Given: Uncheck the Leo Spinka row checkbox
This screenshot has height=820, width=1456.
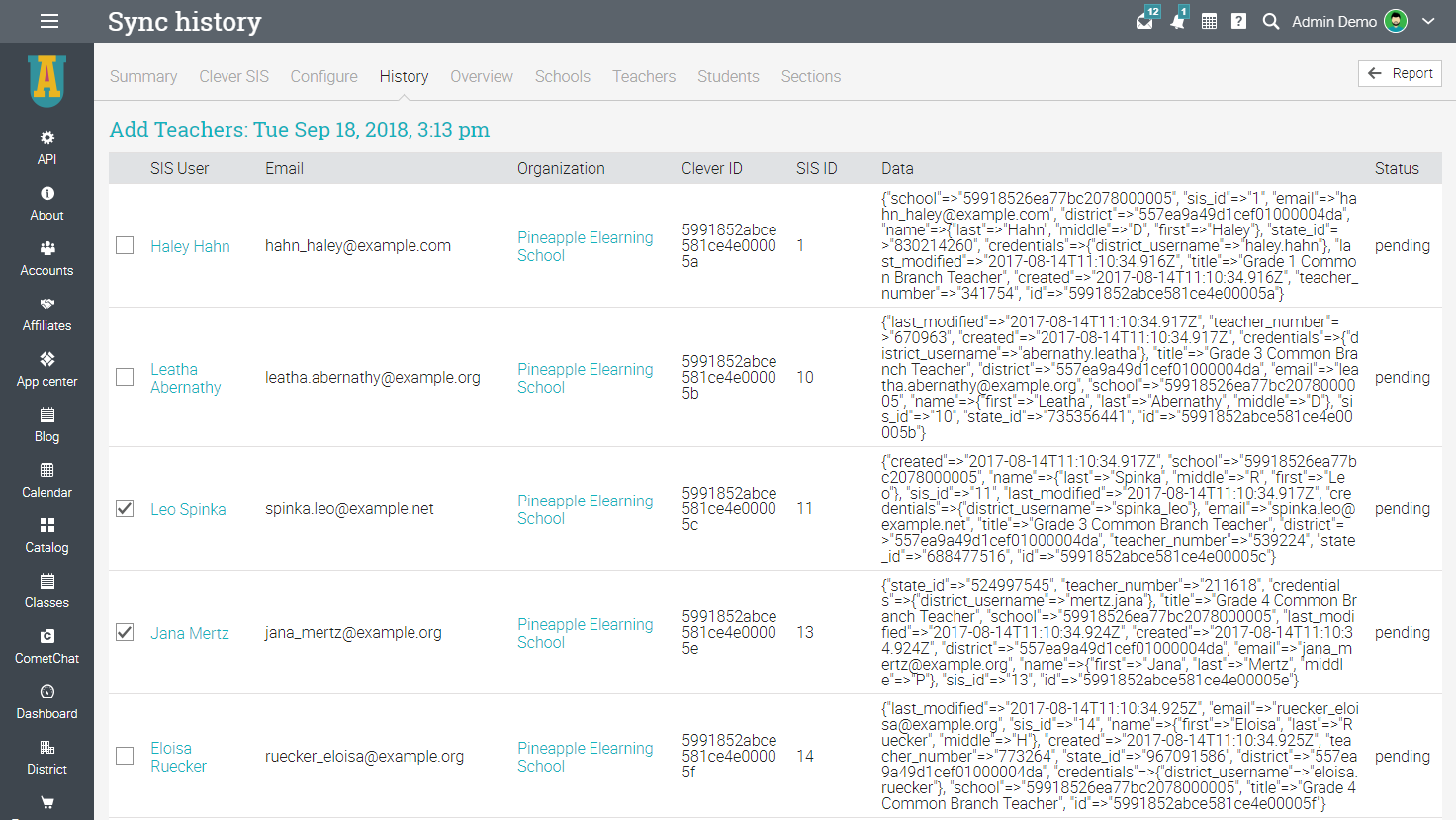Looking at the screenshot, I should [x=125, y=508].
